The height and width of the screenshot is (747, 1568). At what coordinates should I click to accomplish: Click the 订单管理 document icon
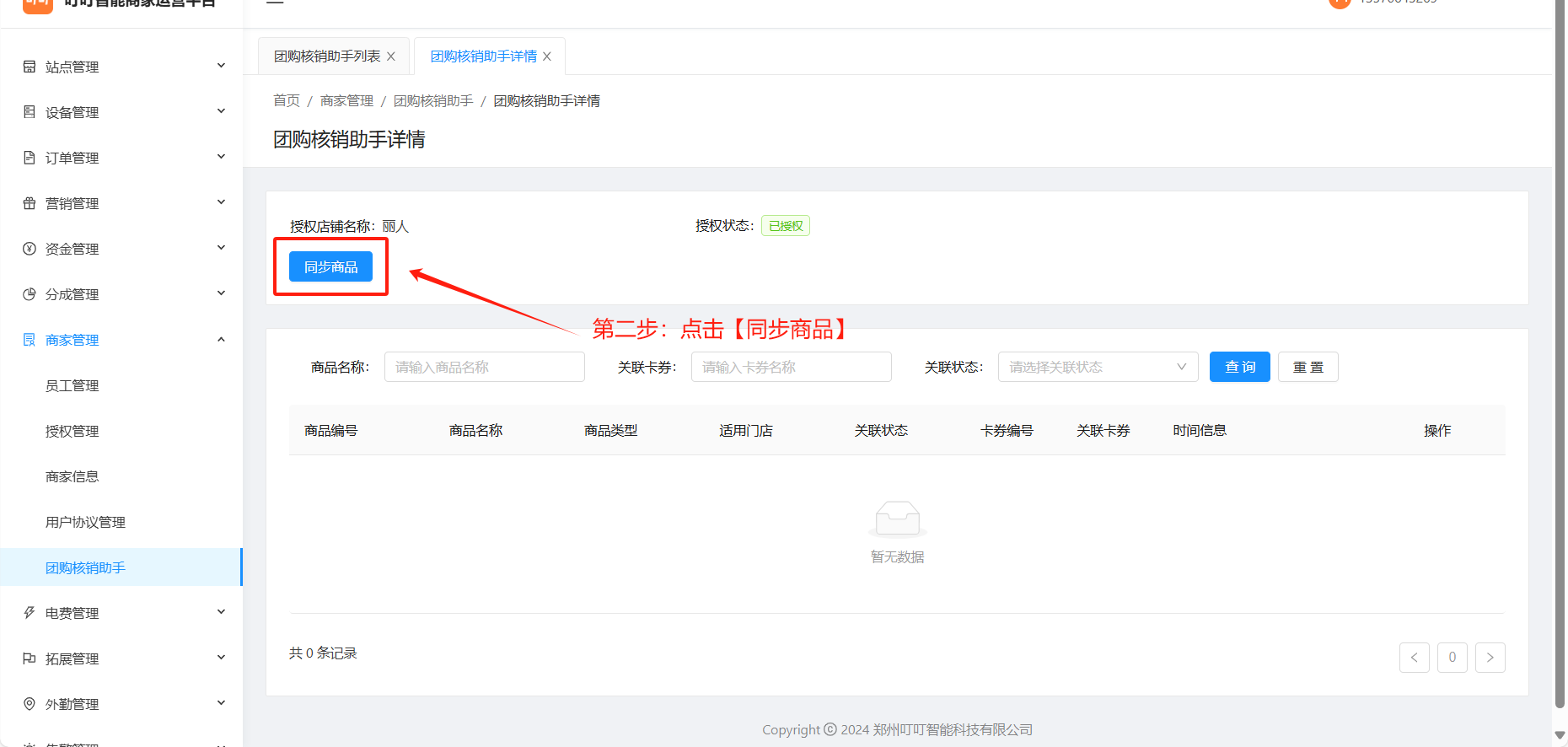tap(30, 158)
